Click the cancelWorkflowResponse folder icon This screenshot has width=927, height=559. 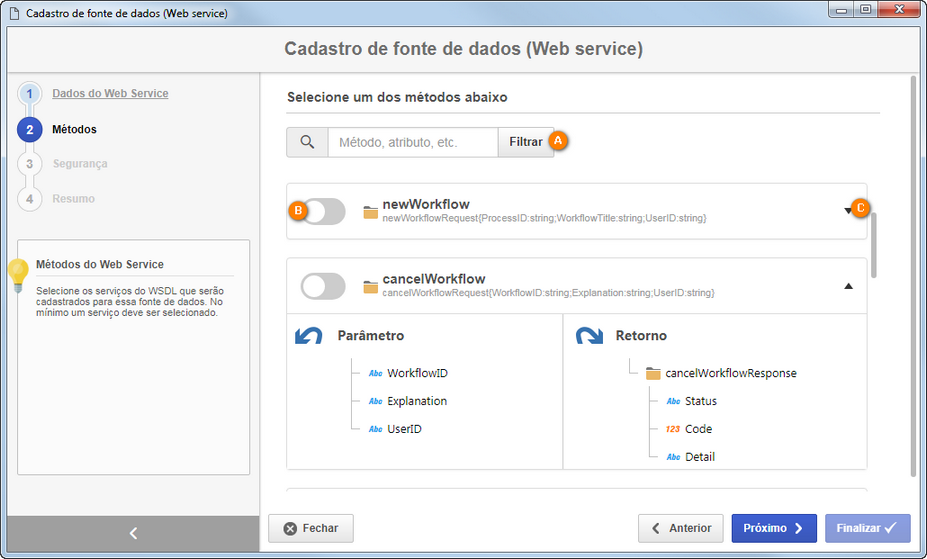(653, 373)
